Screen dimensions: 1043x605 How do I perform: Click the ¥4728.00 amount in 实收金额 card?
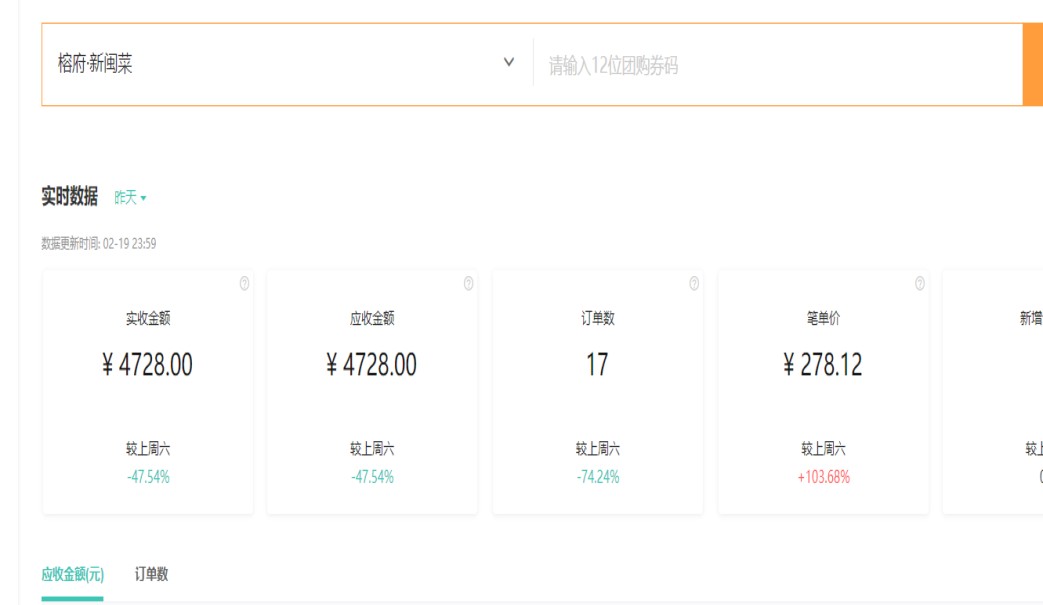147,365
